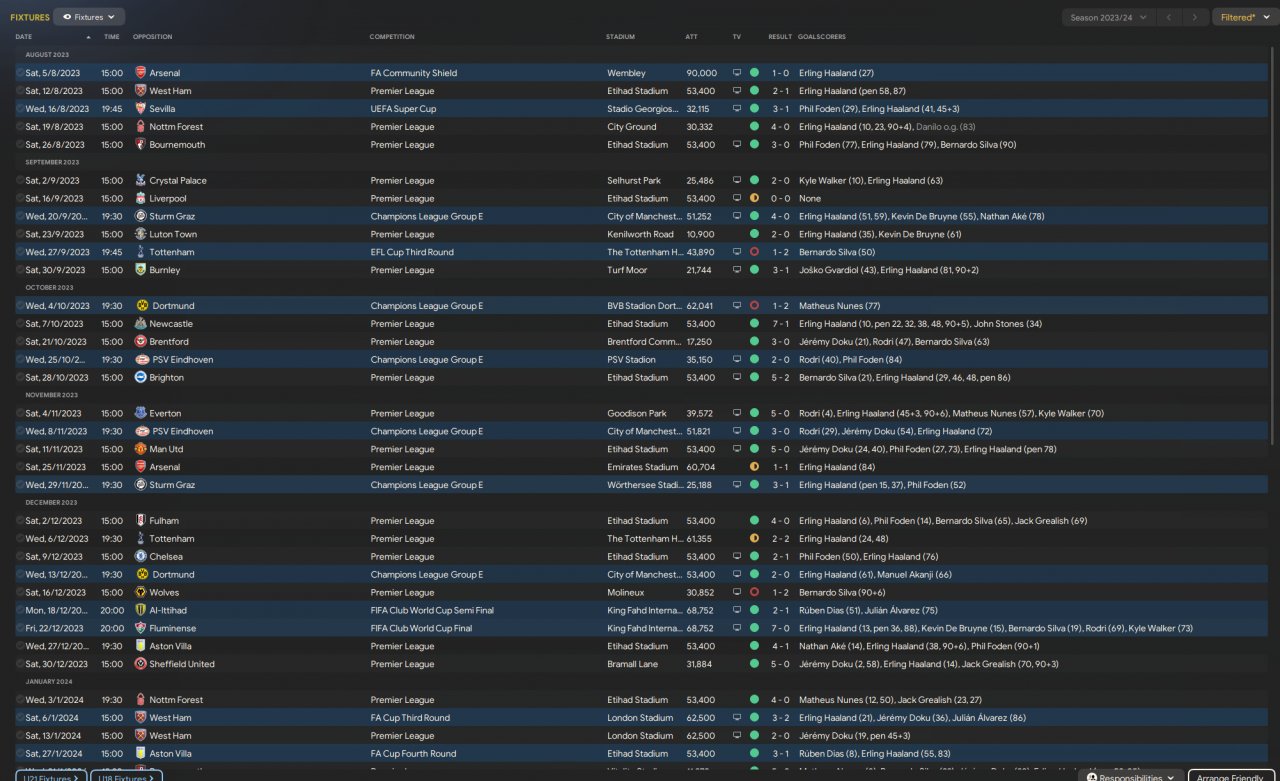Click the Dortmund badge on 4/10/2023
The width and height of the screenshot is (1280, 781).
coord(140,306)
